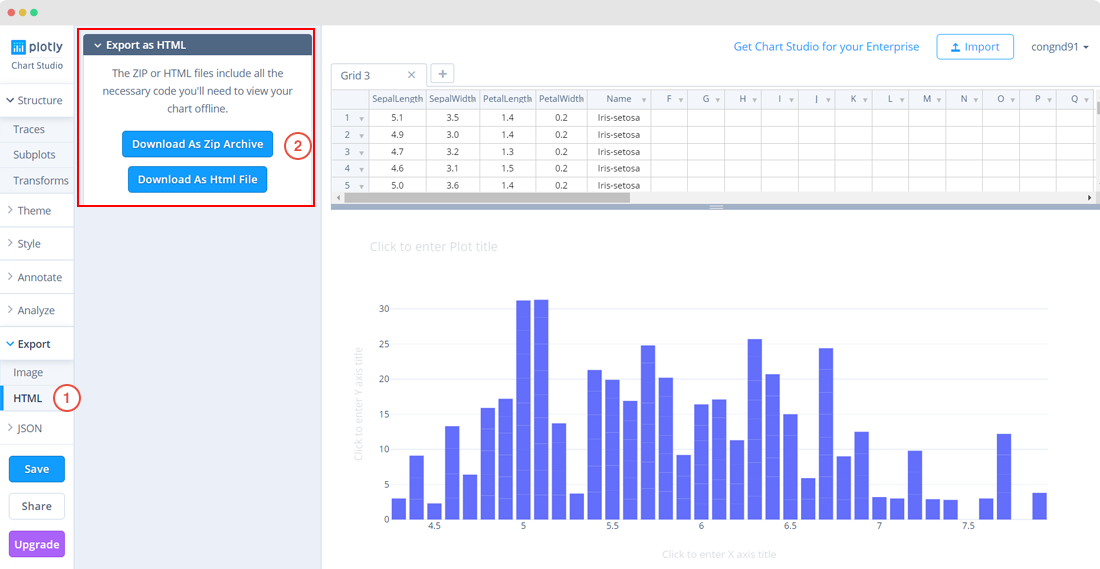The width and height of the screenshot is (1100, 569).
Task: Select cell with value 4.9
Action: [x=397, y=135]
